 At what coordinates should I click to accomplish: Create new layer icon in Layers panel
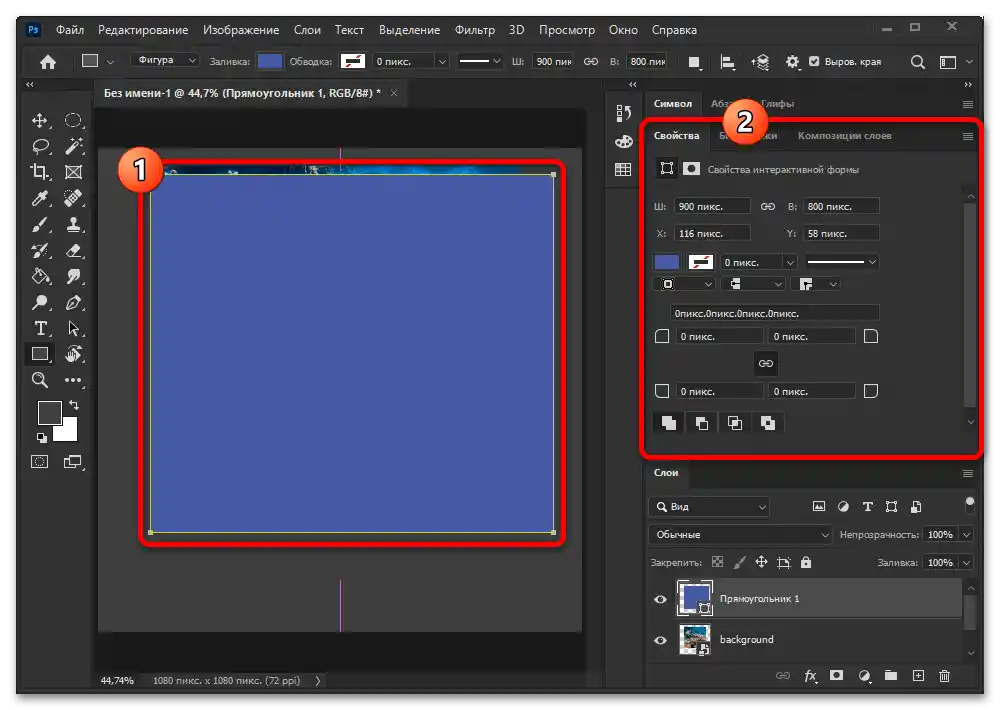[x=918, y=676]
